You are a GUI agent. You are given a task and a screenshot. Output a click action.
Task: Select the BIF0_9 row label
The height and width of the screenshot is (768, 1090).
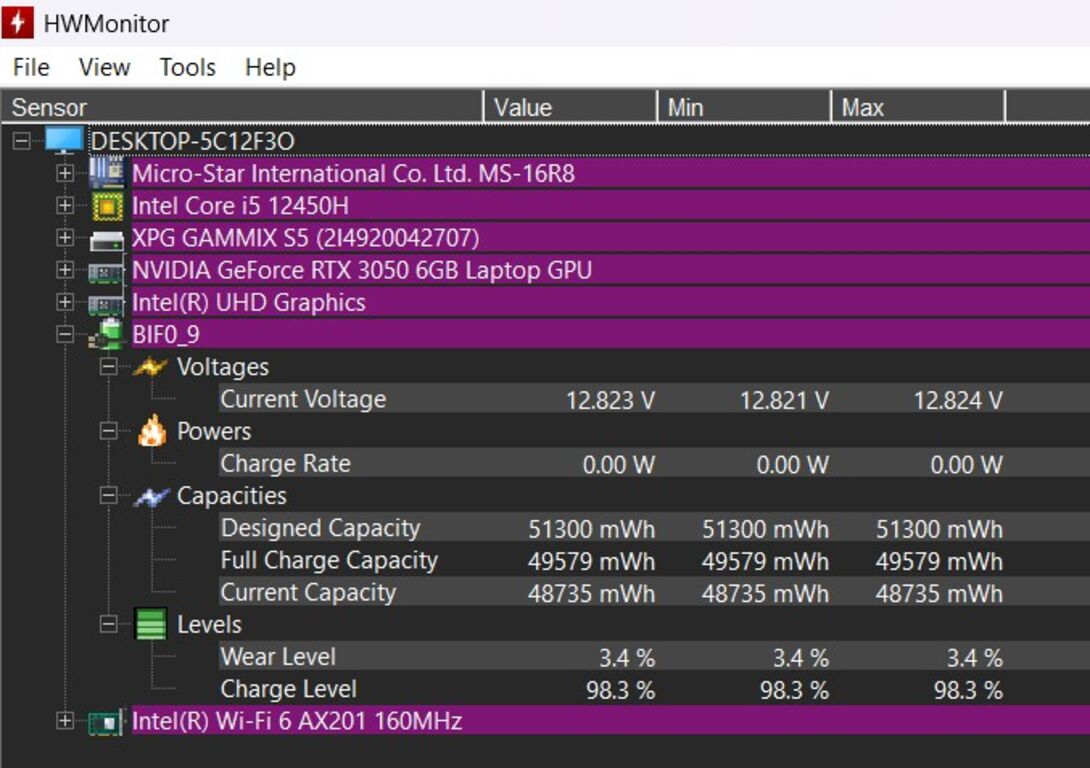click(x=166, y=334)
